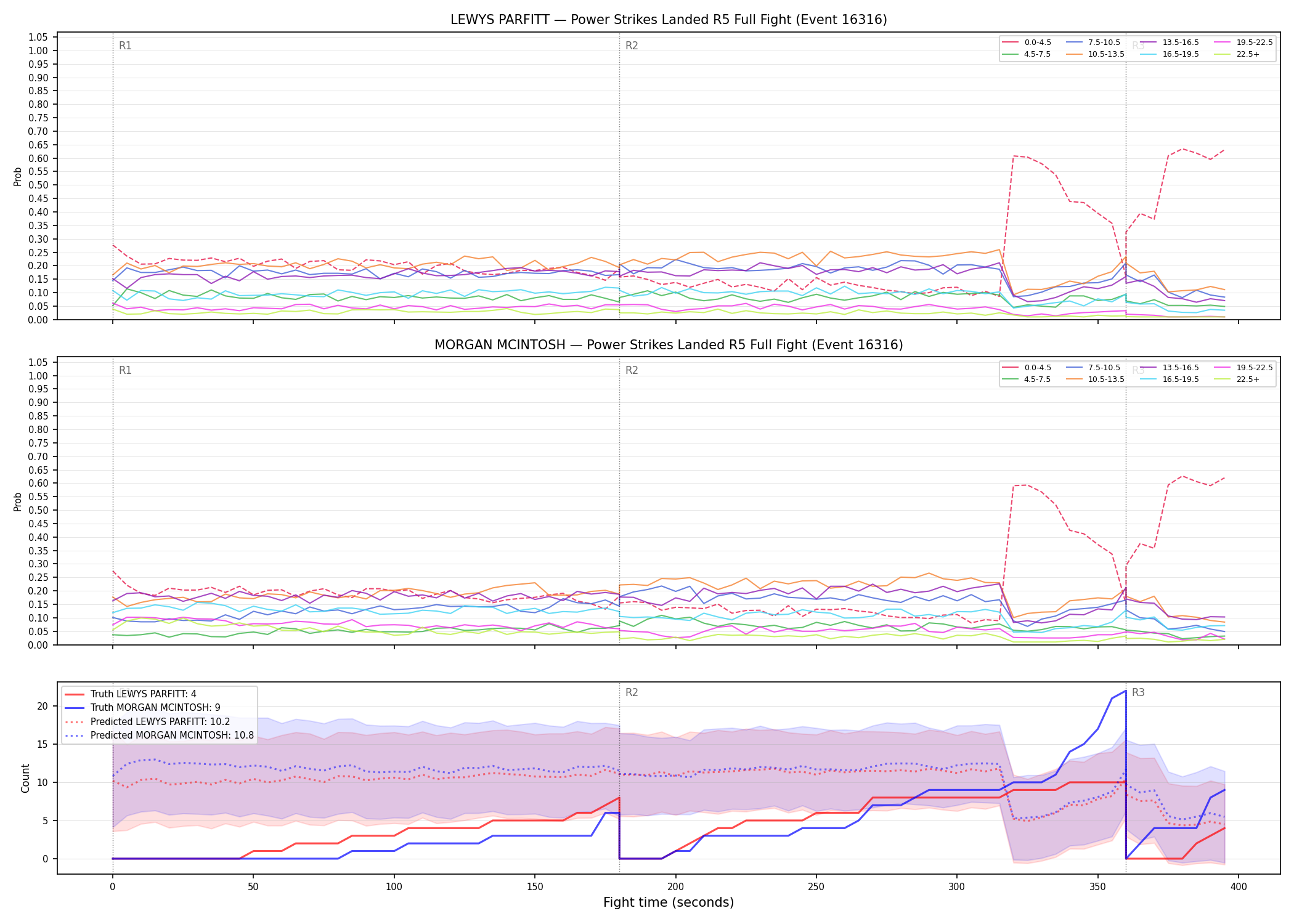1294x924 pixels.
Task: Click 'Prob' axis label on Morgan McIntosh chart
Action: click(x=18, y=501)
